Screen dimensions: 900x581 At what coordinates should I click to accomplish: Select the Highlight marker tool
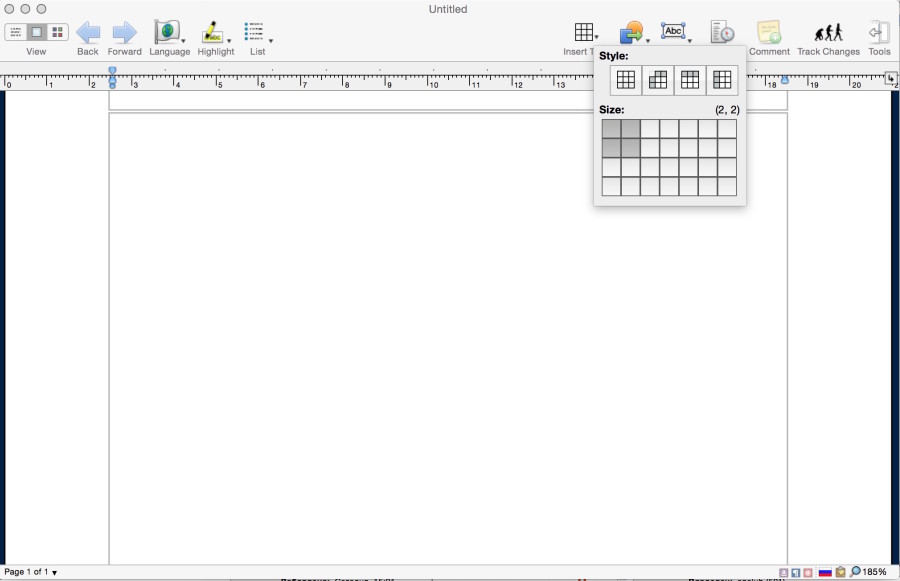(x=213, y=33)
